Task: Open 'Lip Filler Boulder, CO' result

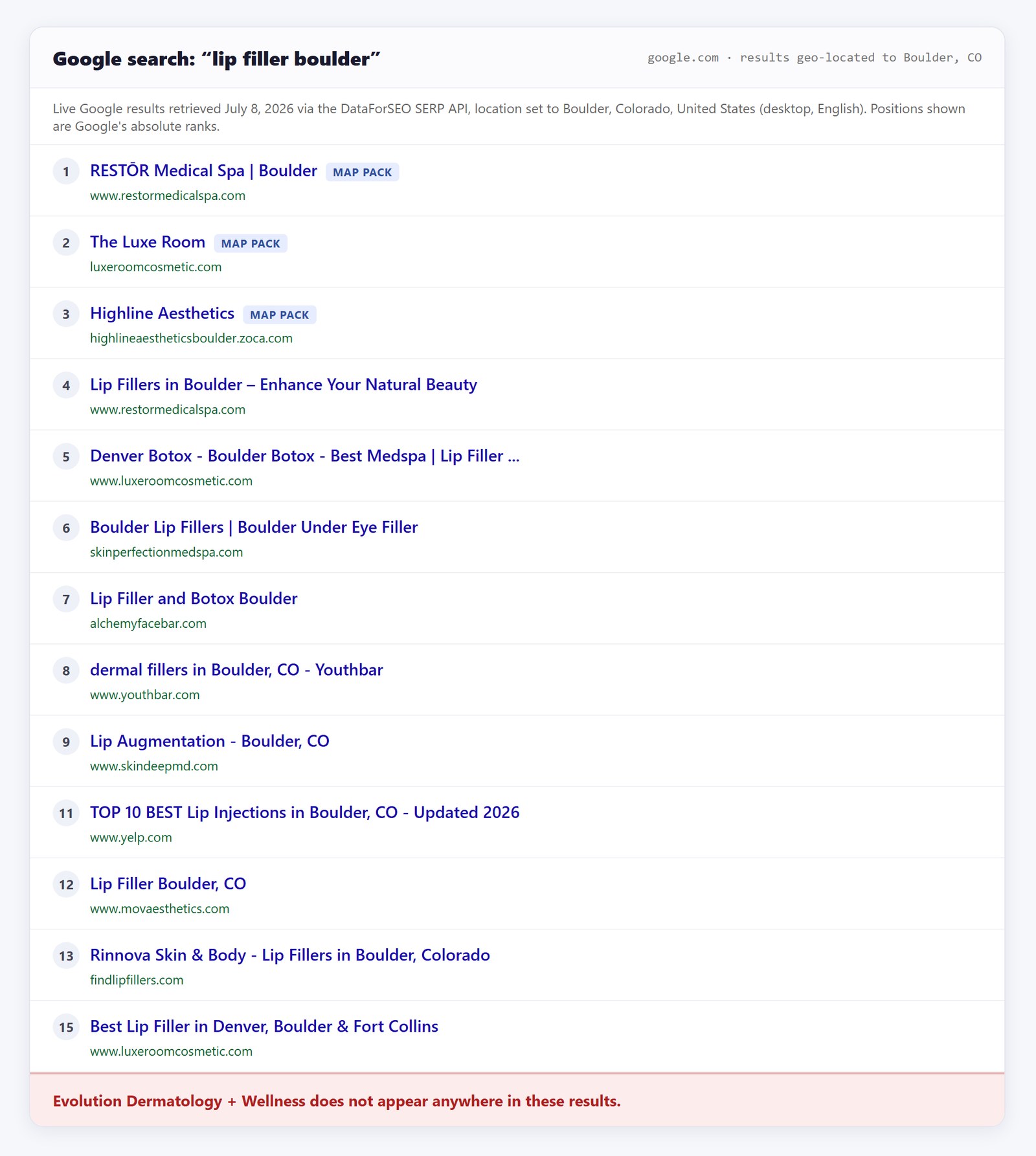Action: tap(168, 884)
